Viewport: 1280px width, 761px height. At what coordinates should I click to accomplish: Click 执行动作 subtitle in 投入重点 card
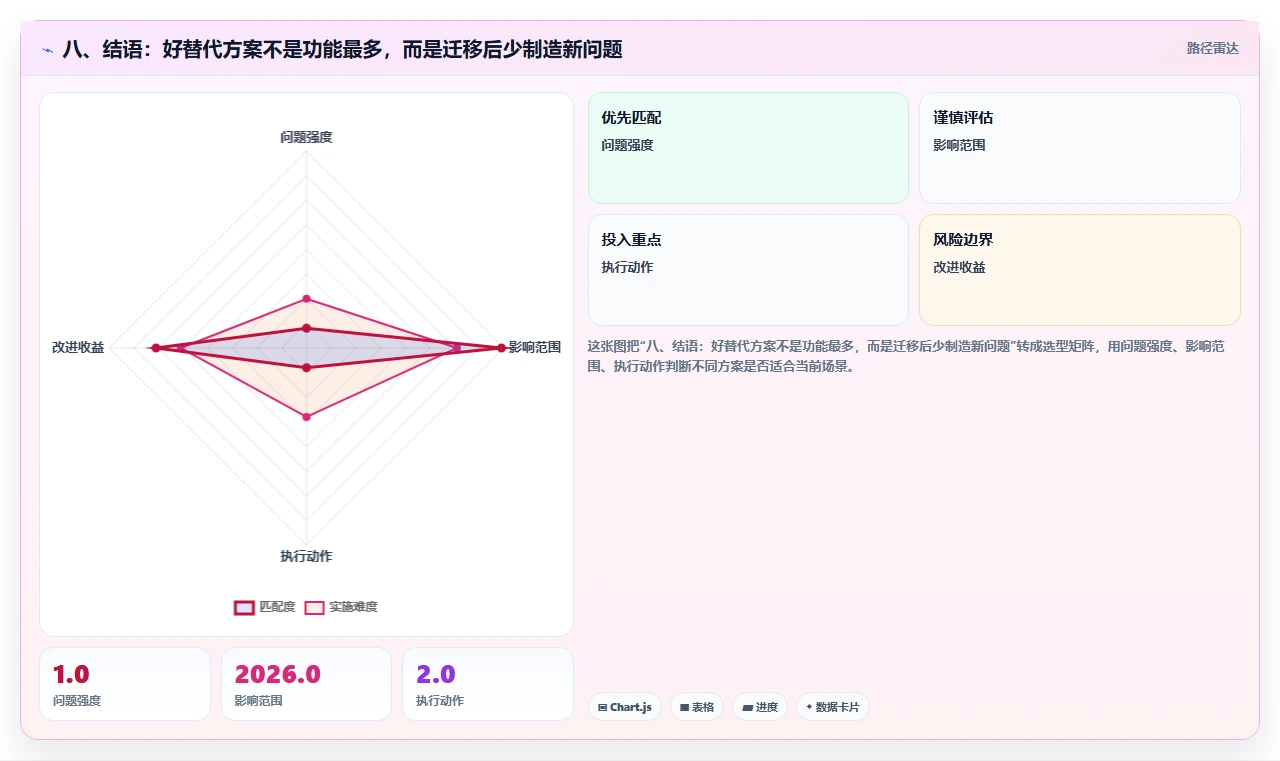(x=627, y=267)
